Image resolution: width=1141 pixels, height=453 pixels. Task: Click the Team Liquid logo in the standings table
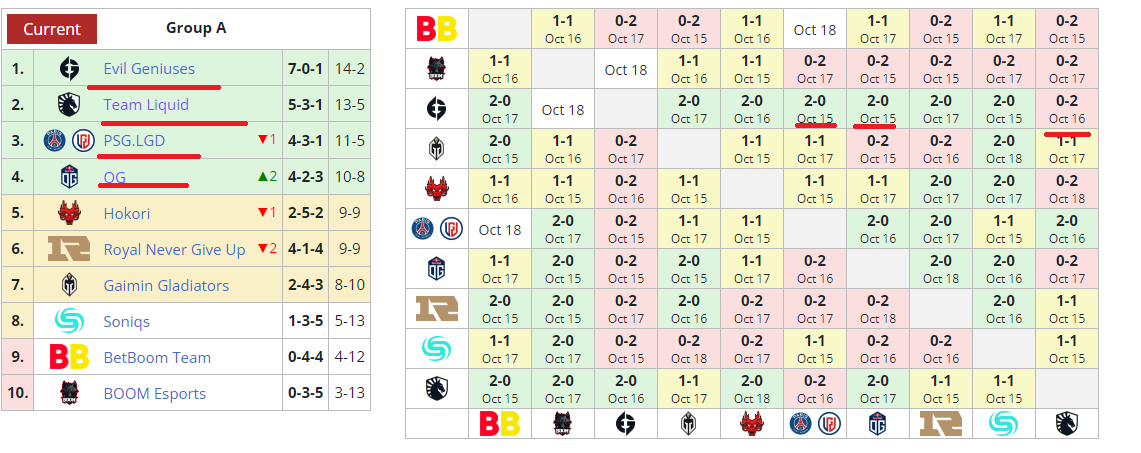68,105
